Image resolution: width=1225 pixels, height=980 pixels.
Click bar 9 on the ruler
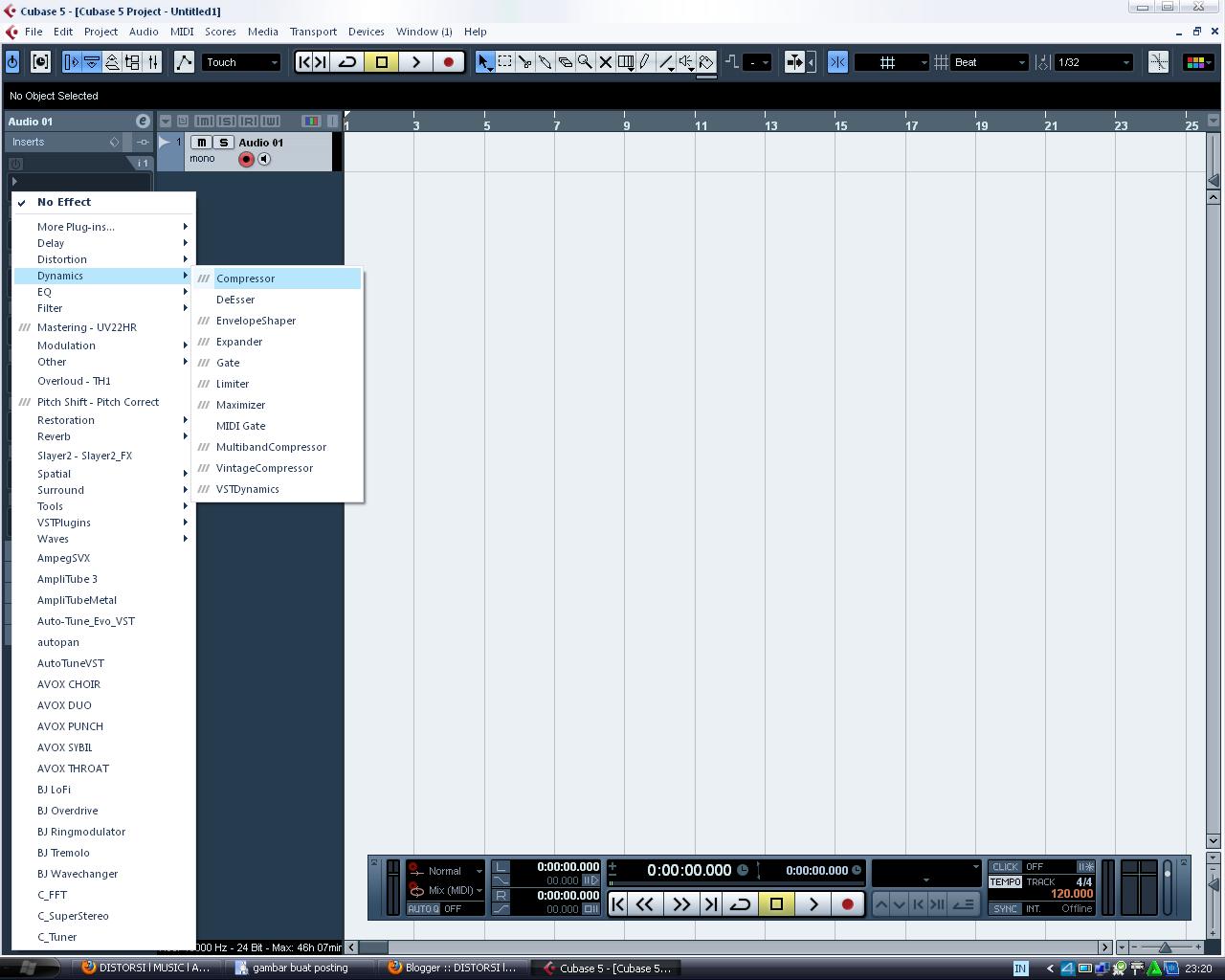627,125
